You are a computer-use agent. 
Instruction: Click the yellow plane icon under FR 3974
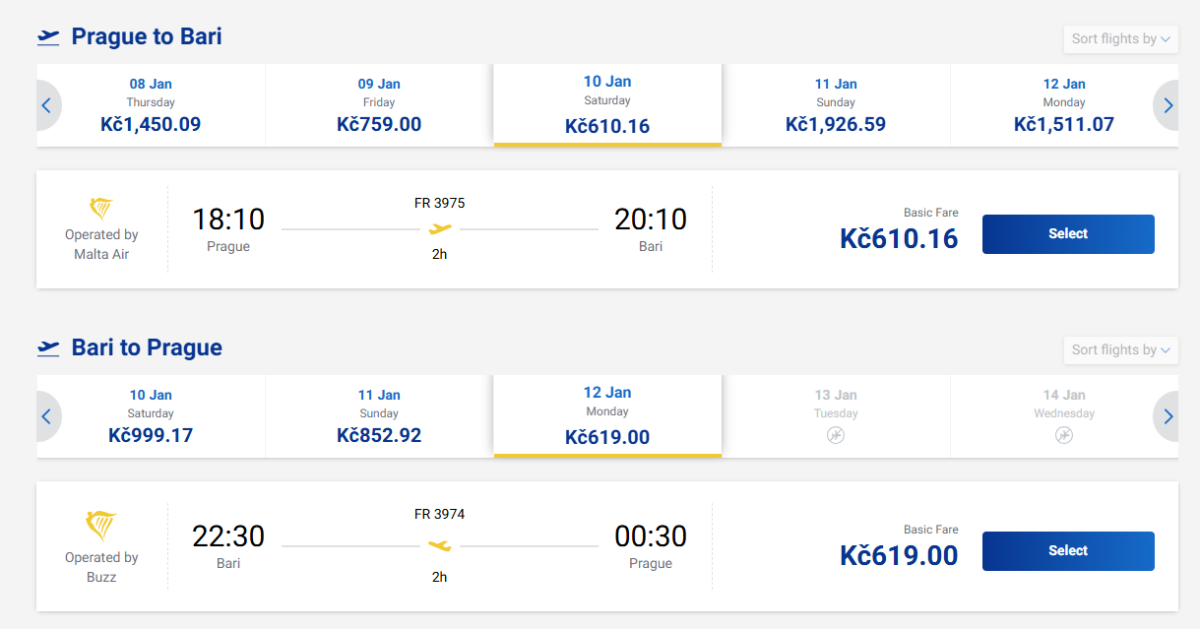[440, 545]
